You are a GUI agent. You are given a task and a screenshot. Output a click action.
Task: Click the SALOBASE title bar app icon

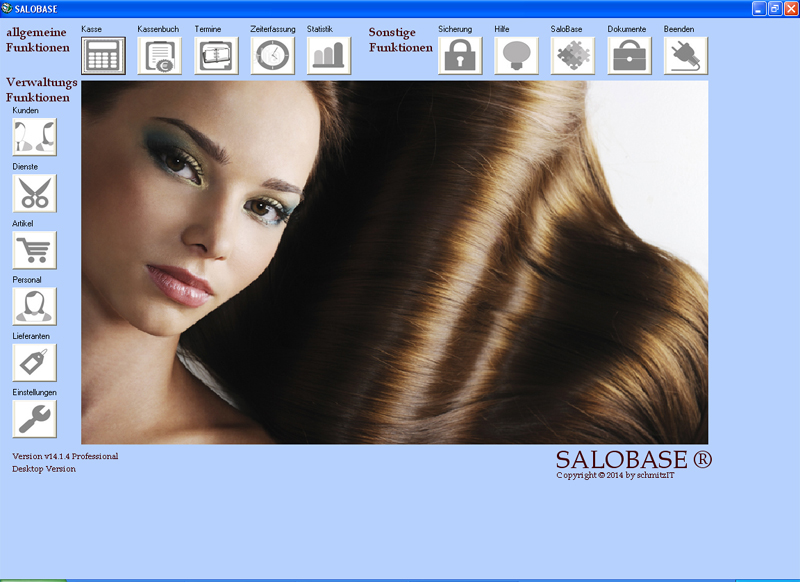point(7,9)
